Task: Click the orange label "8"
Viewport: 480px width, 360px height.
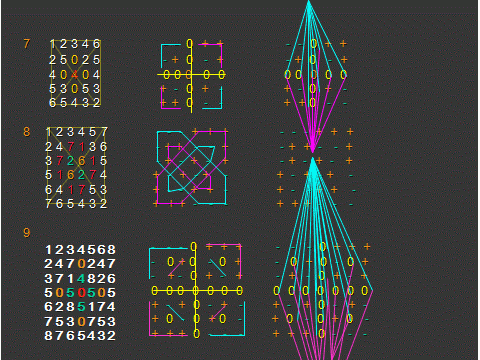Action: pyautogui.click(x=27, y=132)
